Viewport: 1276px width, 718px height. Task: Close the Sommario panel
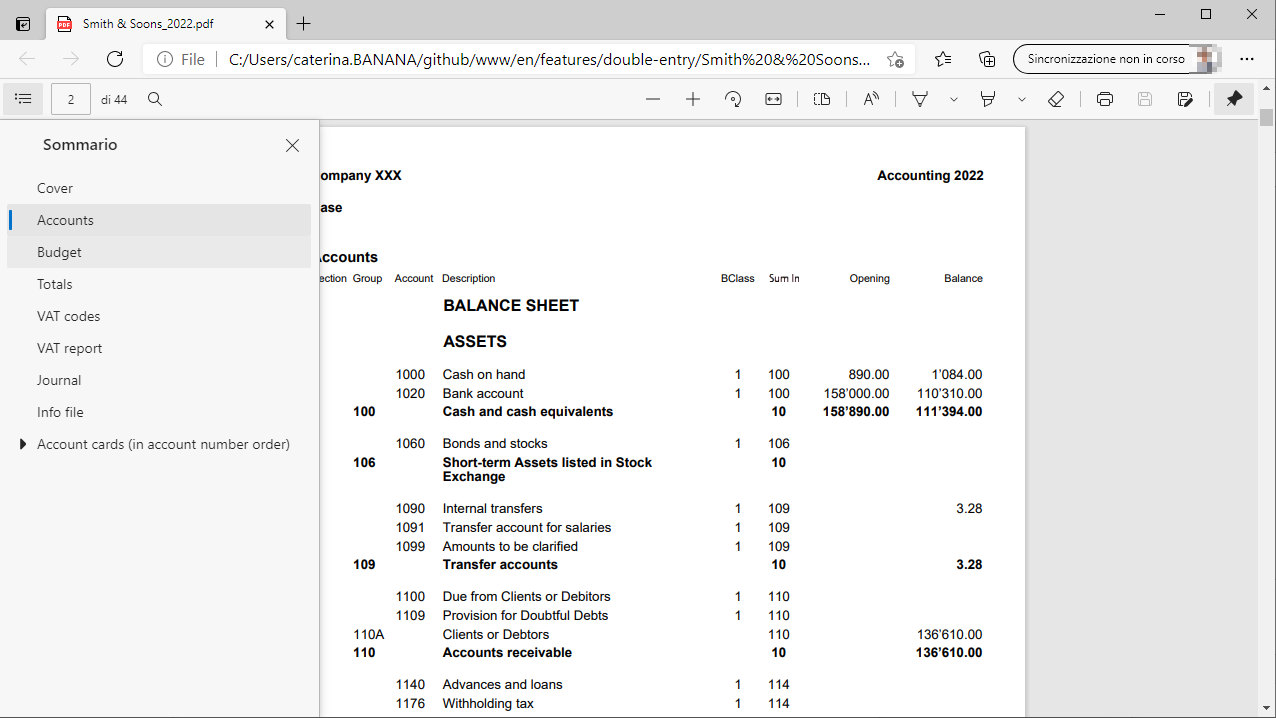click(292, 145)
